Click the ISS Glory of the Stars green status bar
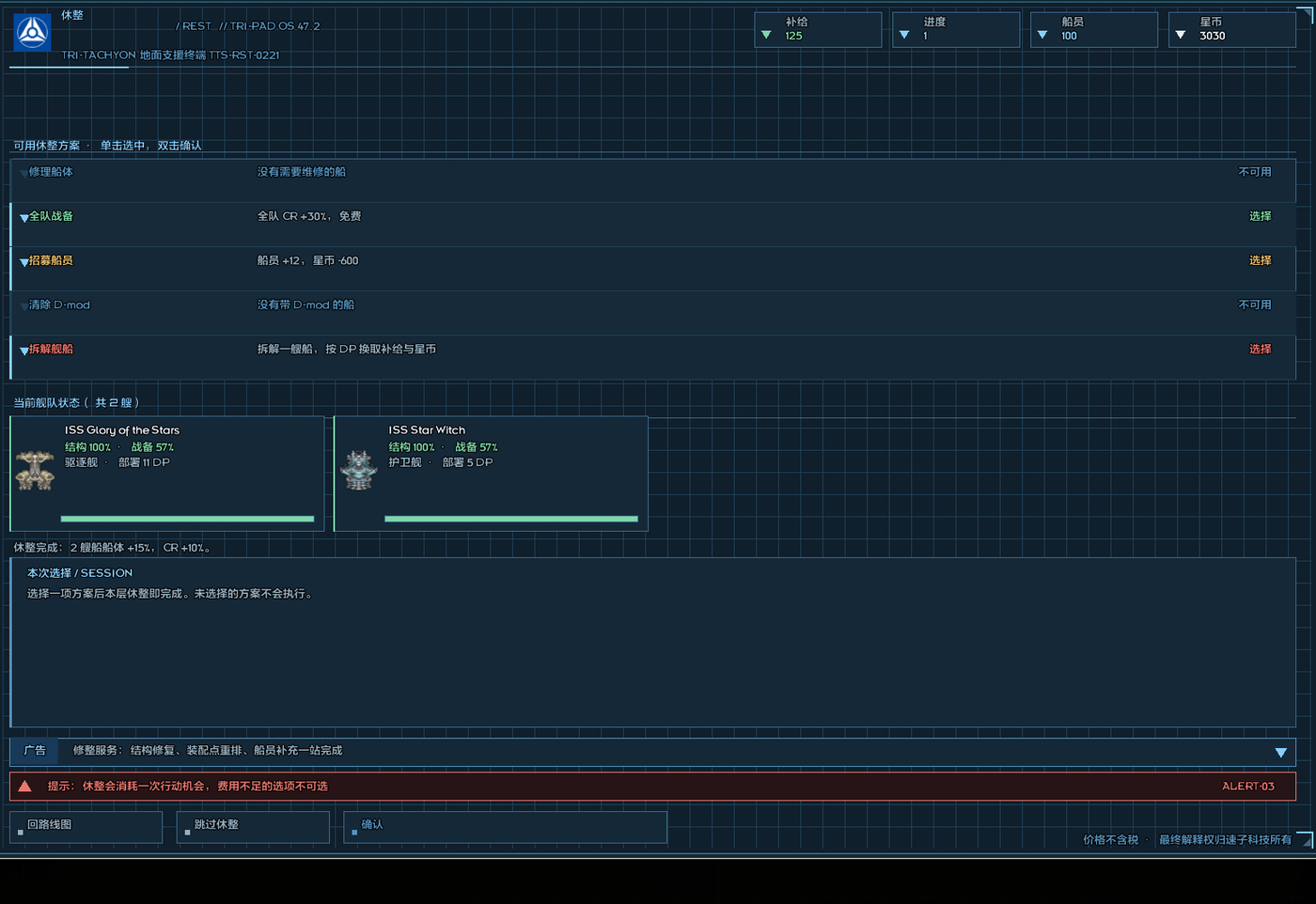1316x904 pixels. coord(187,519)
